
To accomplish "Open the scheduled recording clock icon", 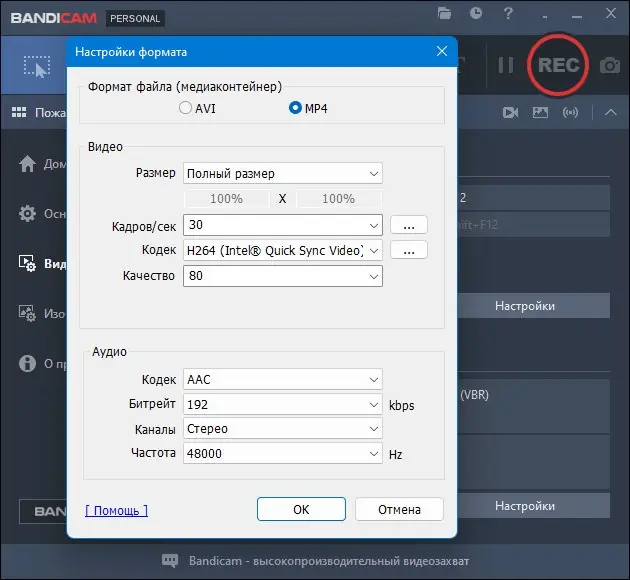I will 476,13.
